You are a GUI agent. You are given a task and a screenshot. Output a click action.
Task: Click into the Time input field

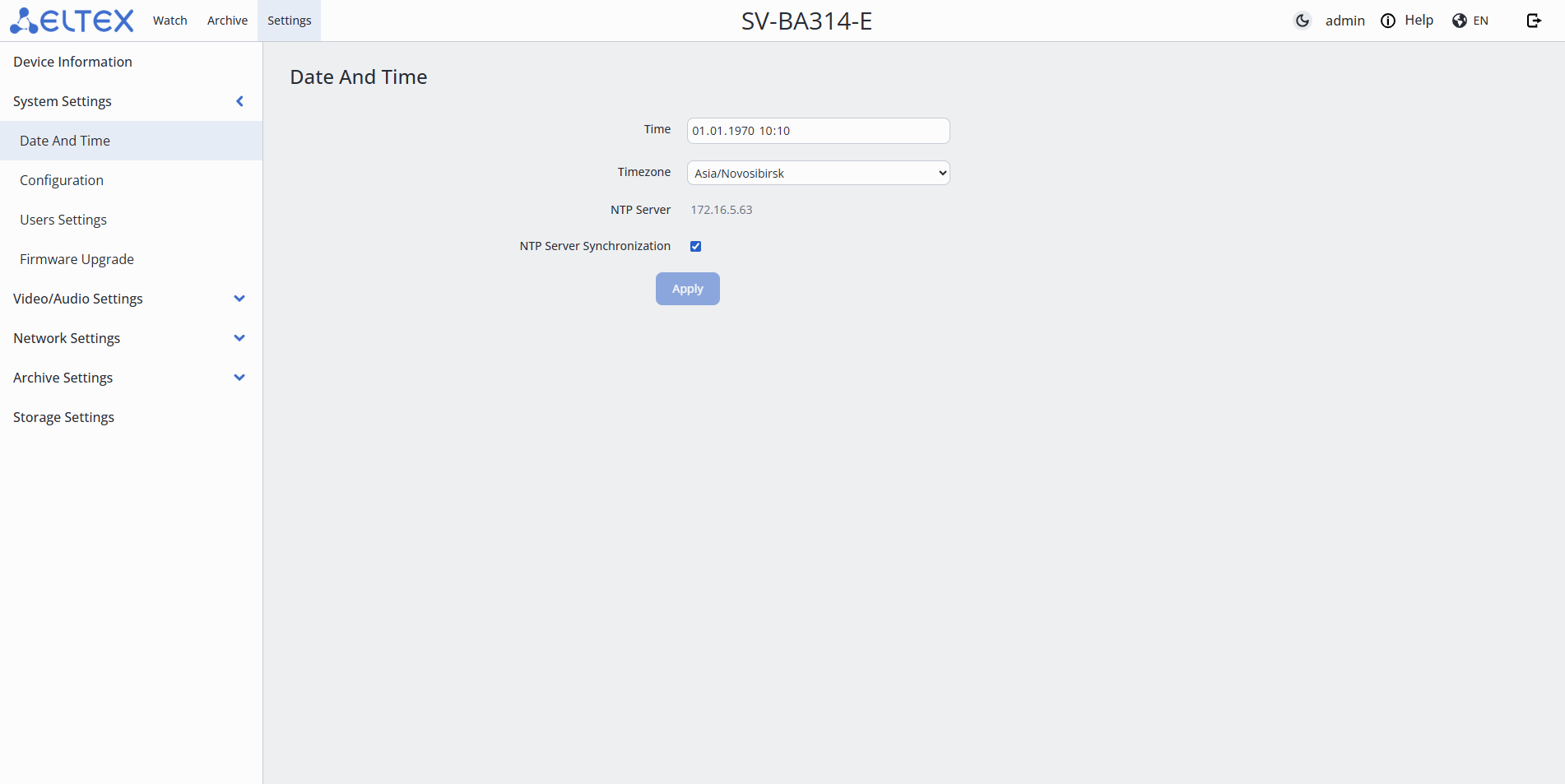pos(818,131)
